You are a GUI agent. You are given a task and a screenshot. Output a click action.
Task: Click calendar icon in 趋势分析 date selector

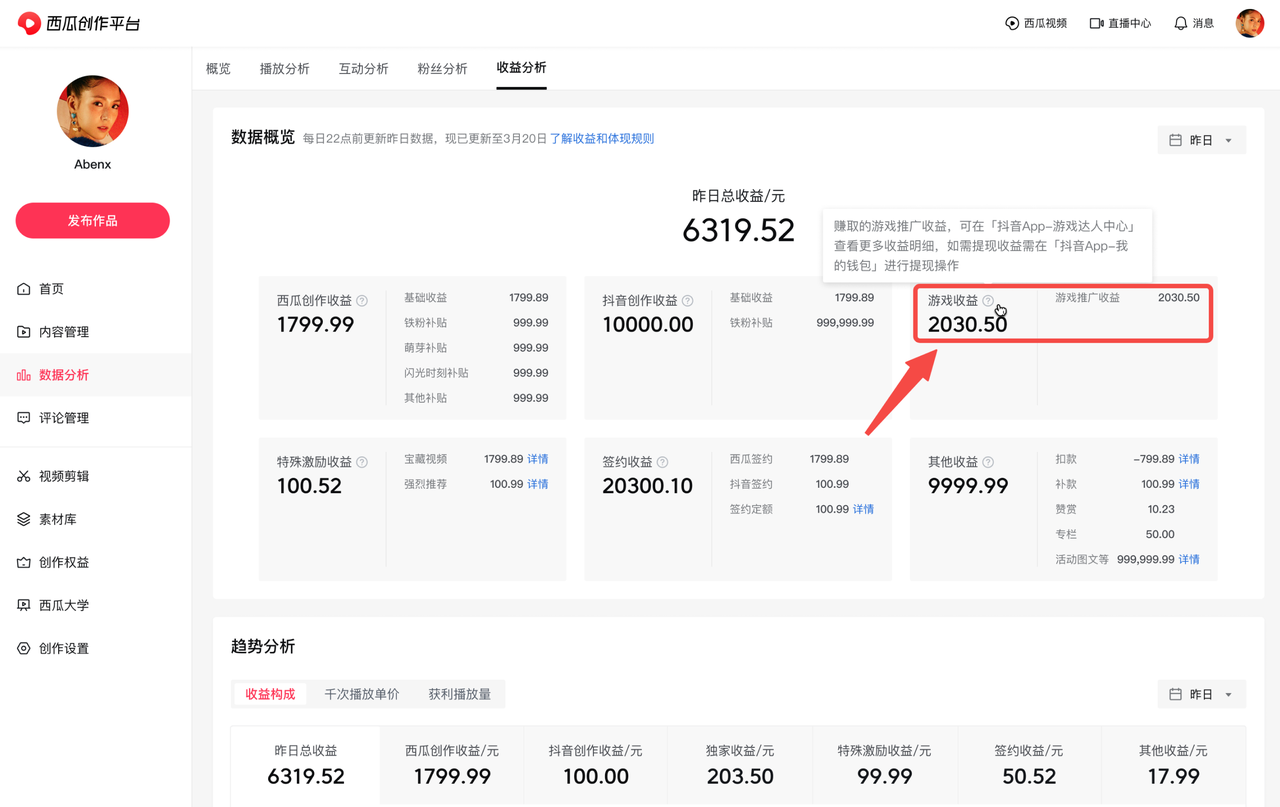[1176, 694]
